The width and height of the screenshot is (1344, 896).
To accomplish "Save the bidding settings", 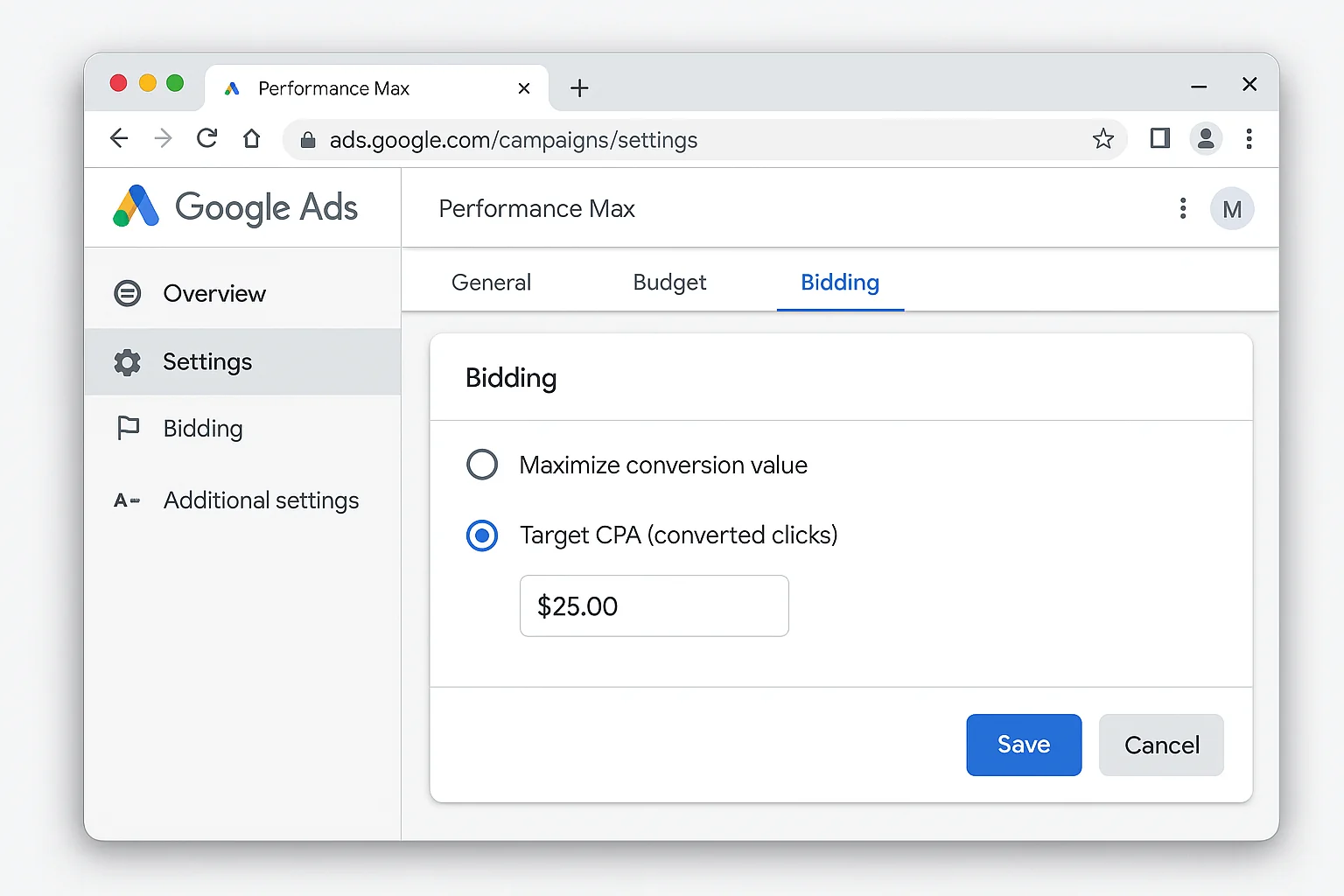I will 1023,745.
